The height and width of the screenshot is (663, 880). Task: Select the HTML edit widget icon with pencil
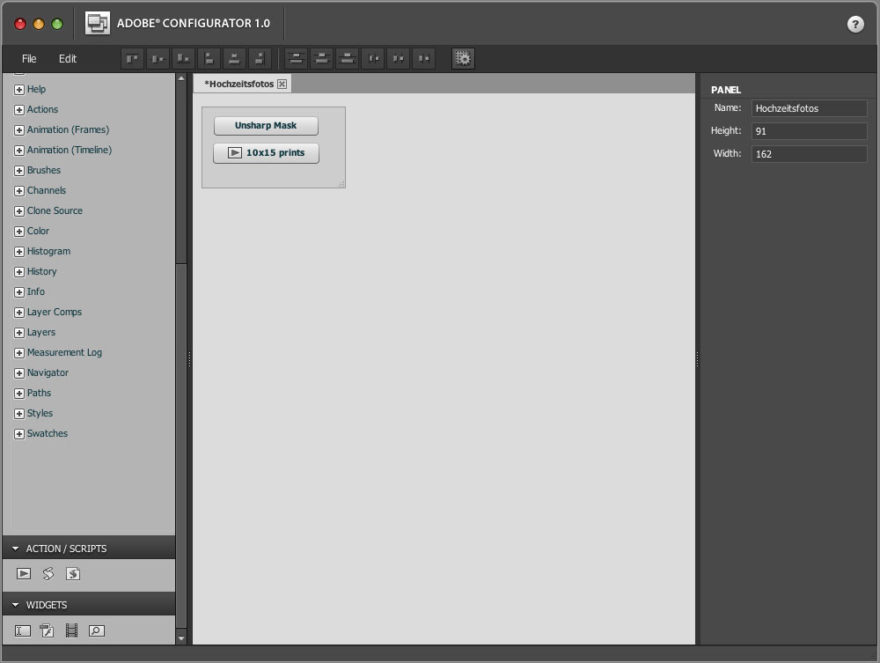47,630
